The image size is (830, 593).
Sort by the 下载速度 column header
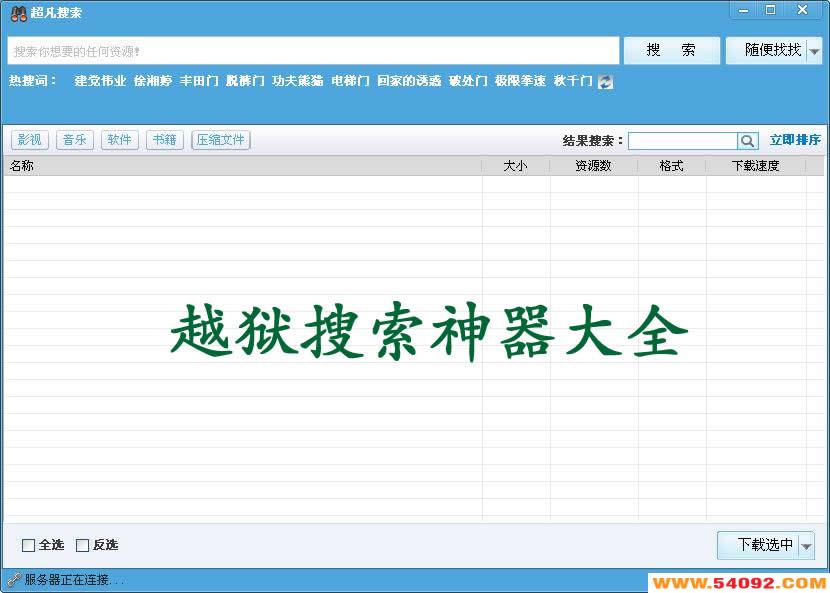pos(756,166)
